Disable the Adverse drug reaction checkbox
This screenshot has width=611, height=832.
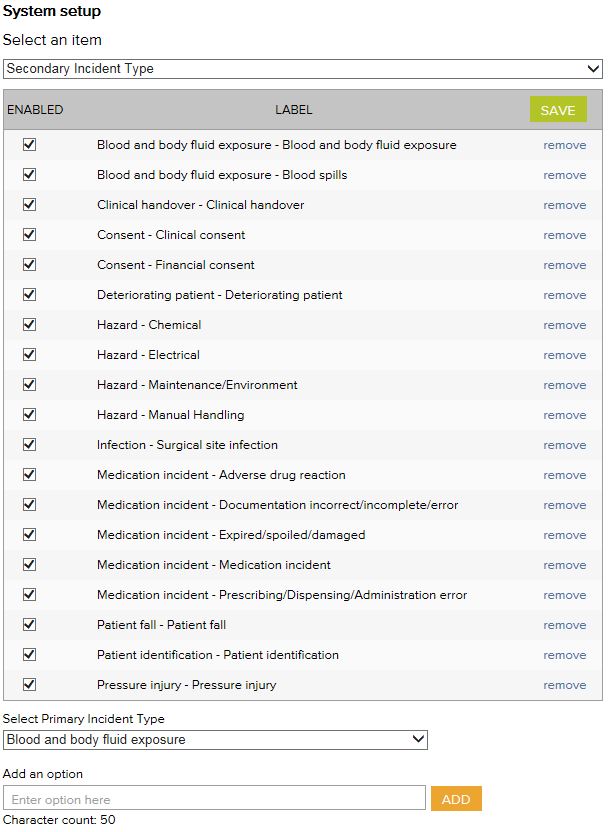29,475
